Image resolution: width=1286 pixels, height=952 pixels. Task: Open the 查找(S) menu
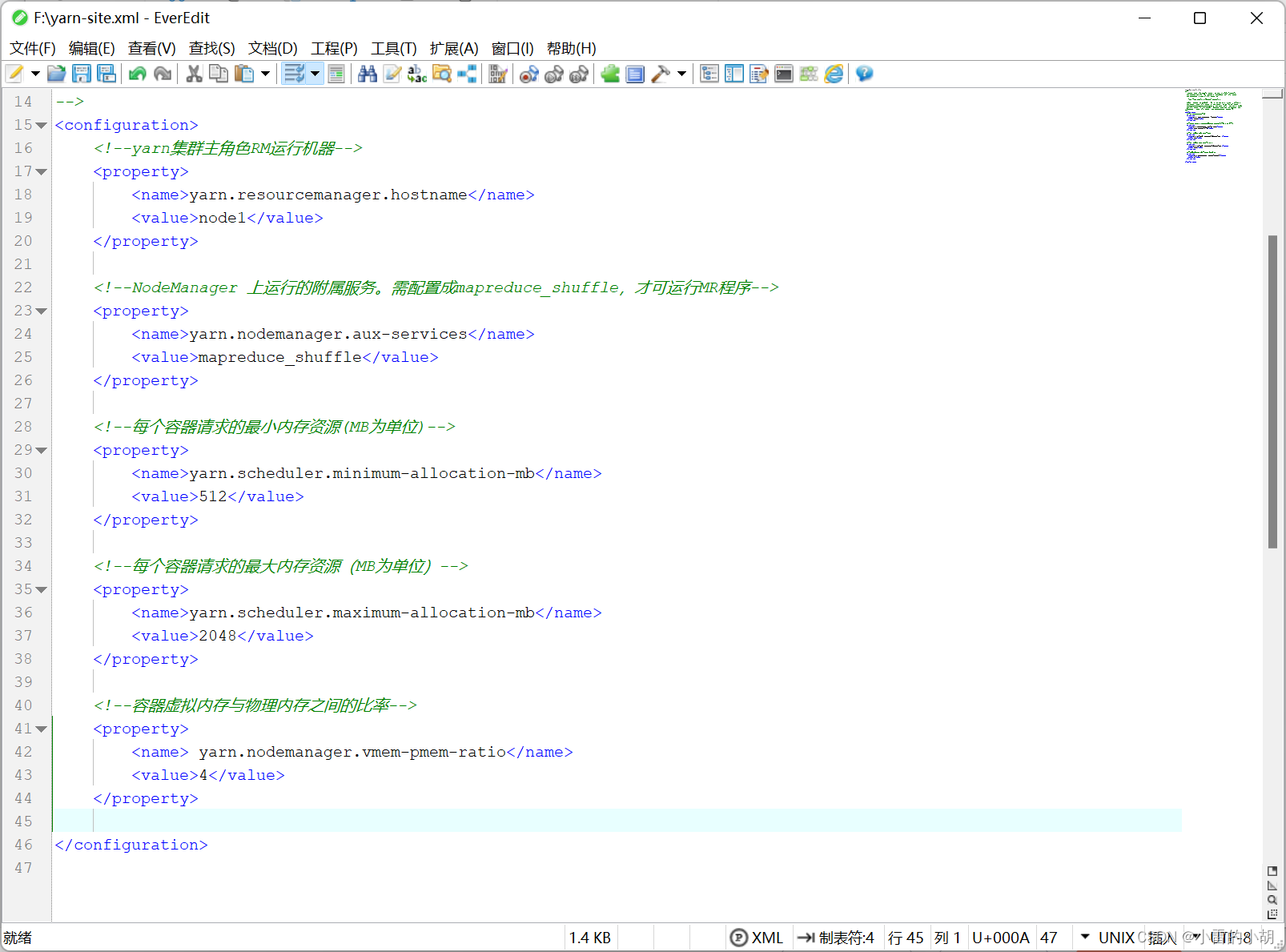(212, 48)
